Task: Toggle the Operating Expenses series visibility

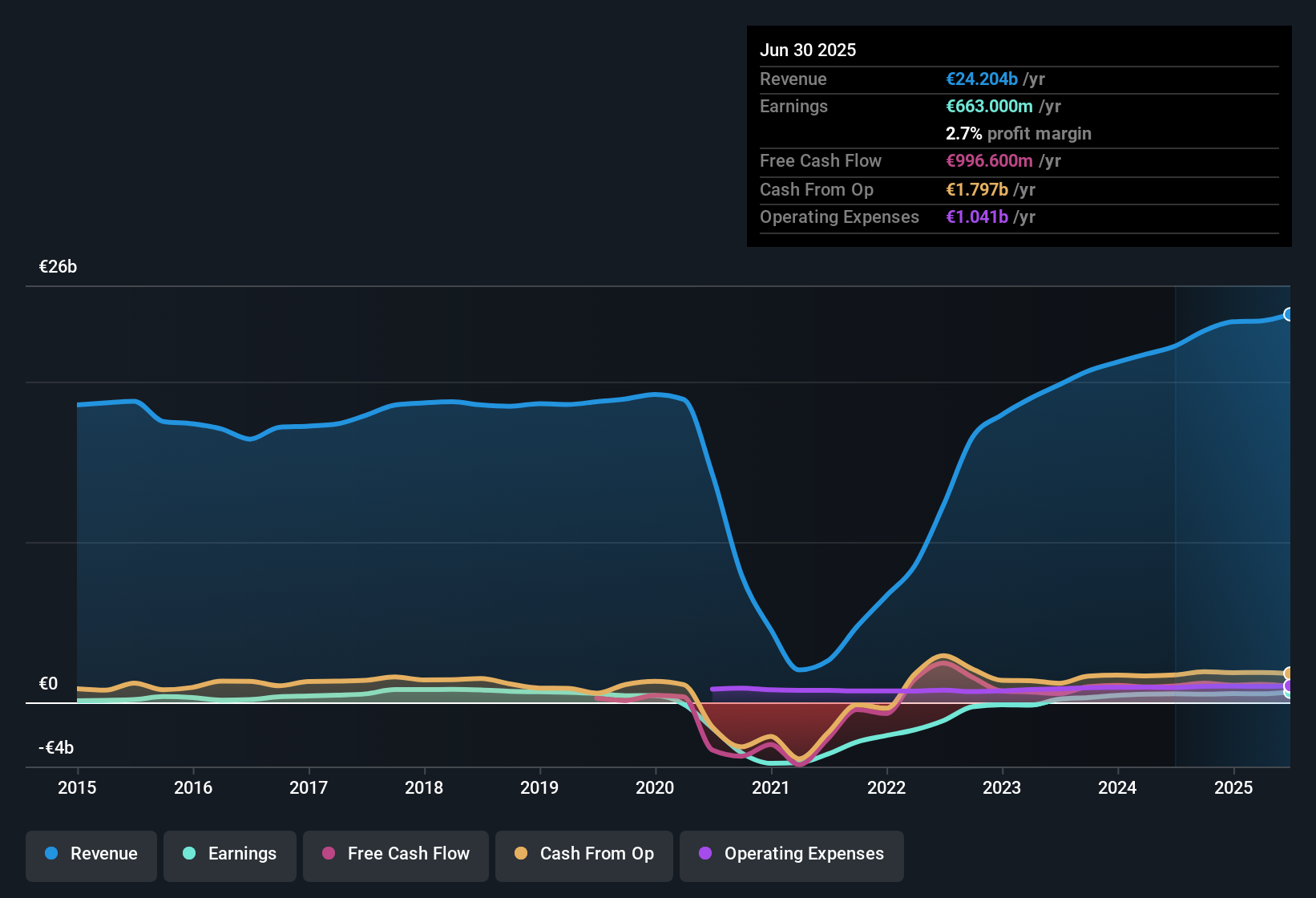Action: click(792, 854)
